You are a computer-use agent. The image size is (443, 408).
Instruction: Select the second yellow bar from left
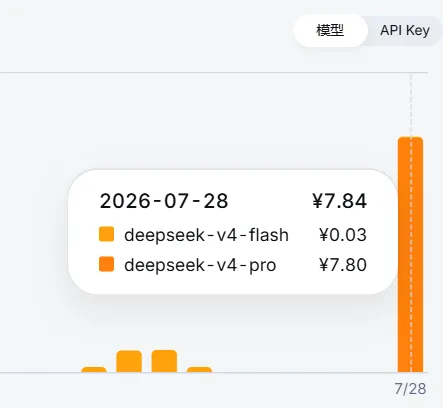(129, 361)
